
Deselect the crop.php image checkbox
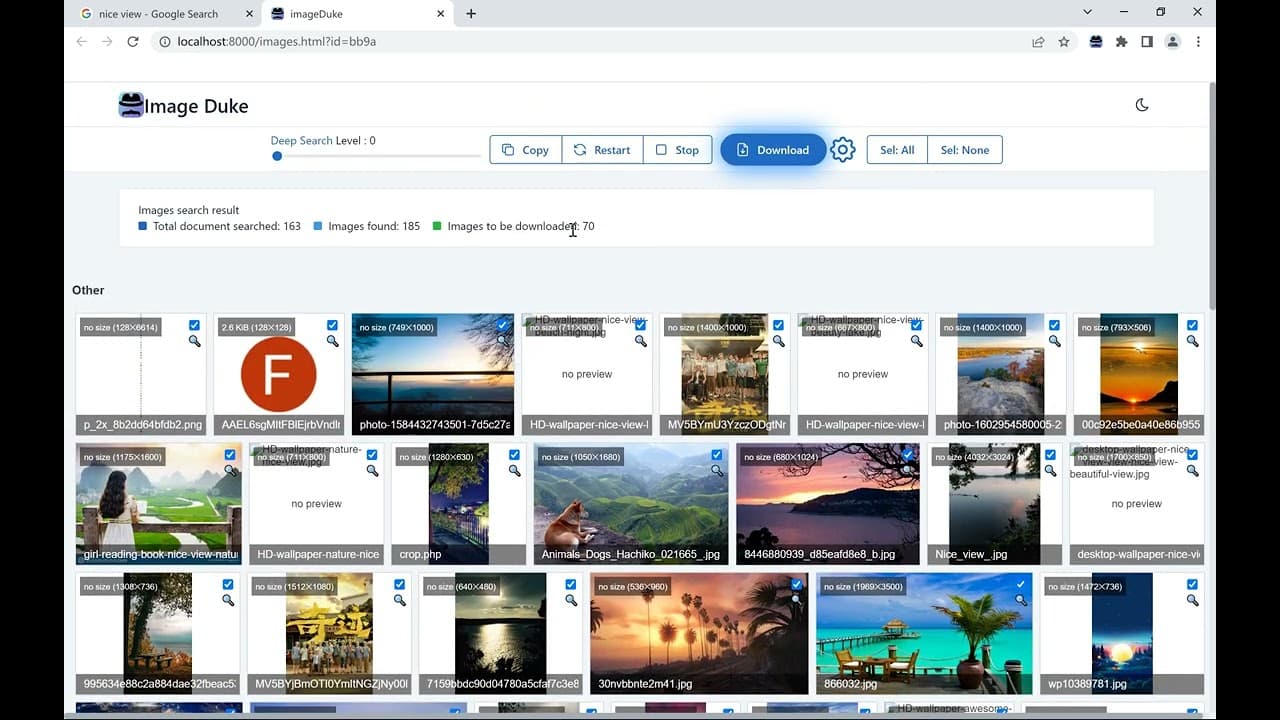514,455
